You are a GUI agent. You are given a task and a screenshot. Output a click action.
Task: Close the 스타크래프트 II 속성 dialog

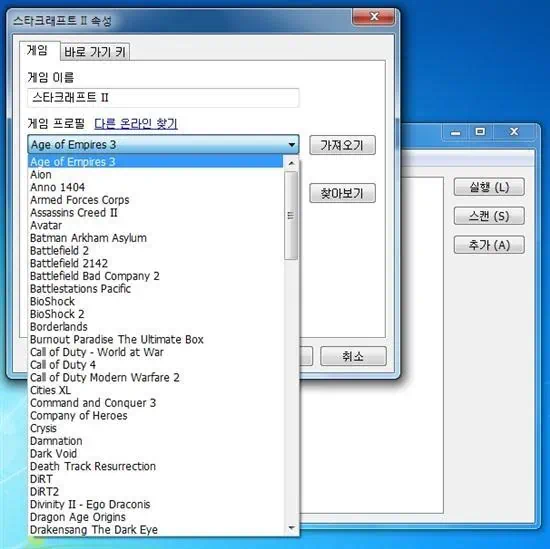point(374,17)
